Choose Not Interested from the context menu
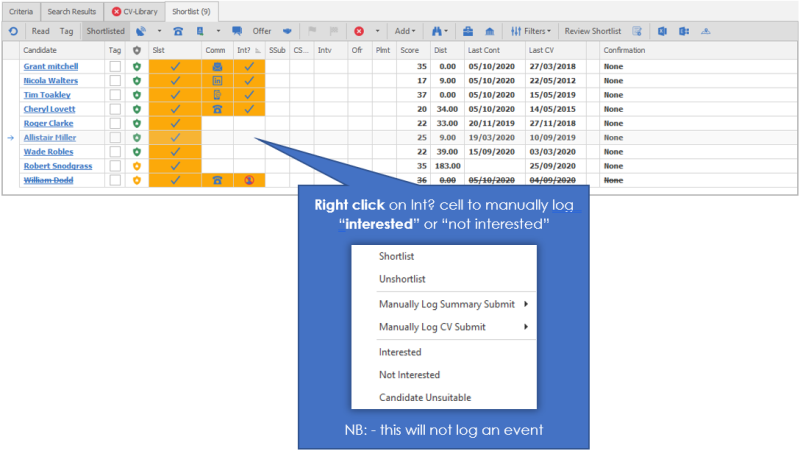This screenshot has height=451, width=800. pos(409,375)
